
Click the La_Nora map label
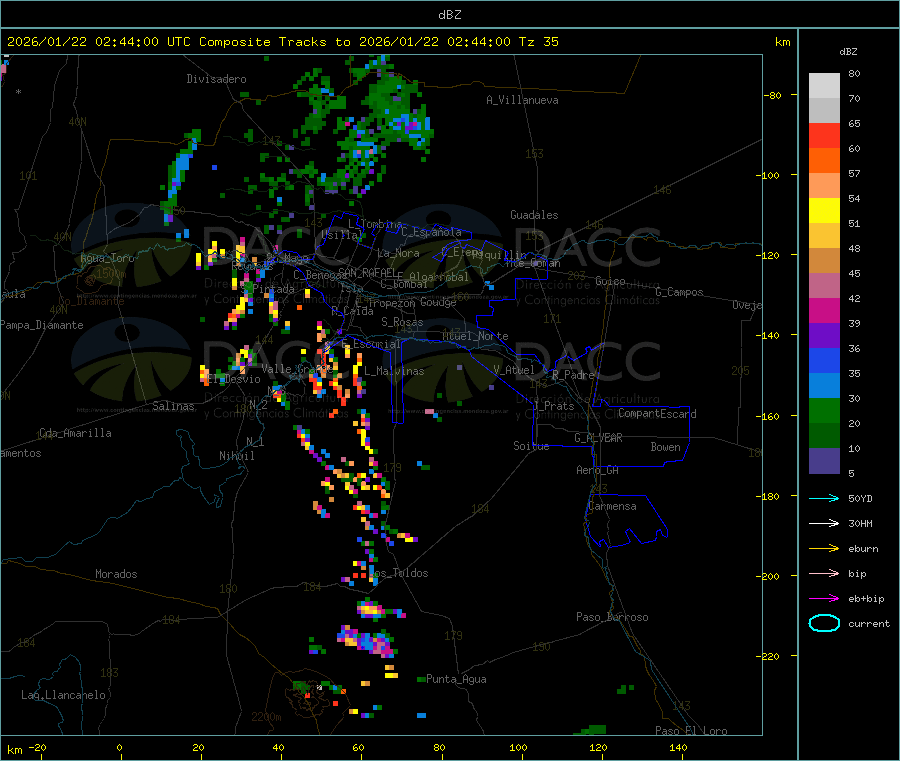(398, 253)
